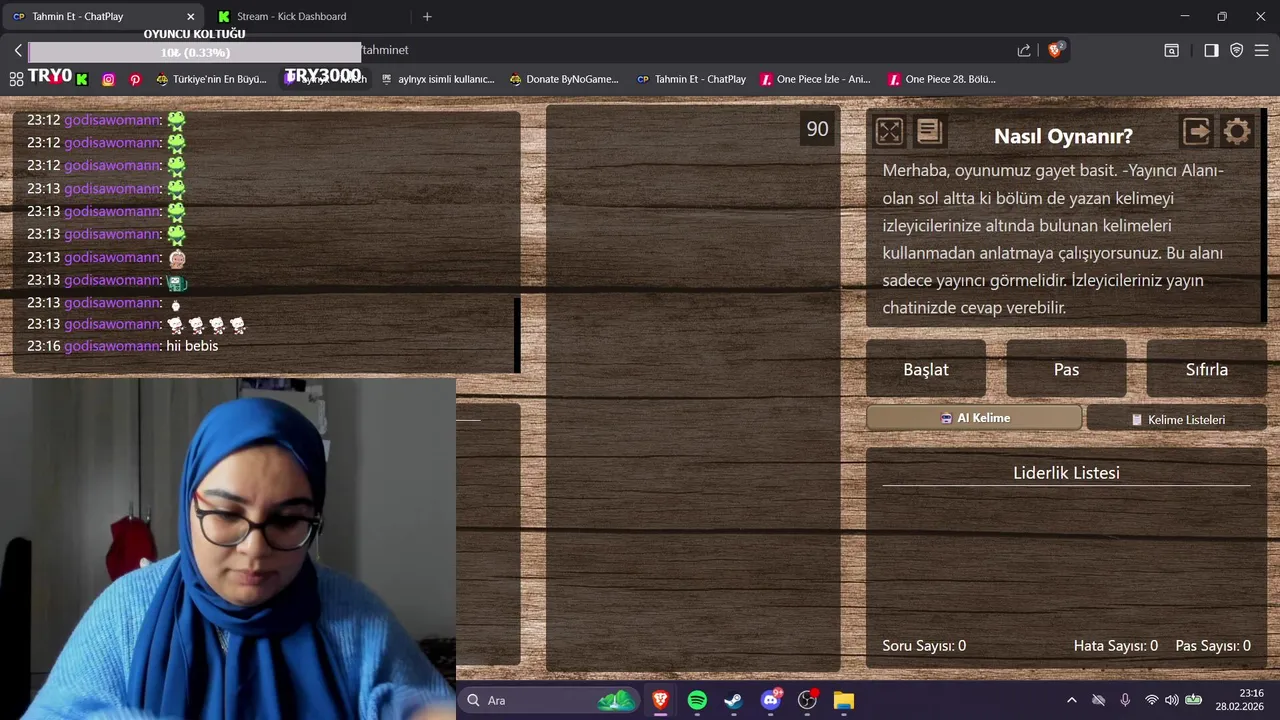Screen dimensions: 1280x720
Task: Click the Başlat start button
Action: [x=926, y=369]
